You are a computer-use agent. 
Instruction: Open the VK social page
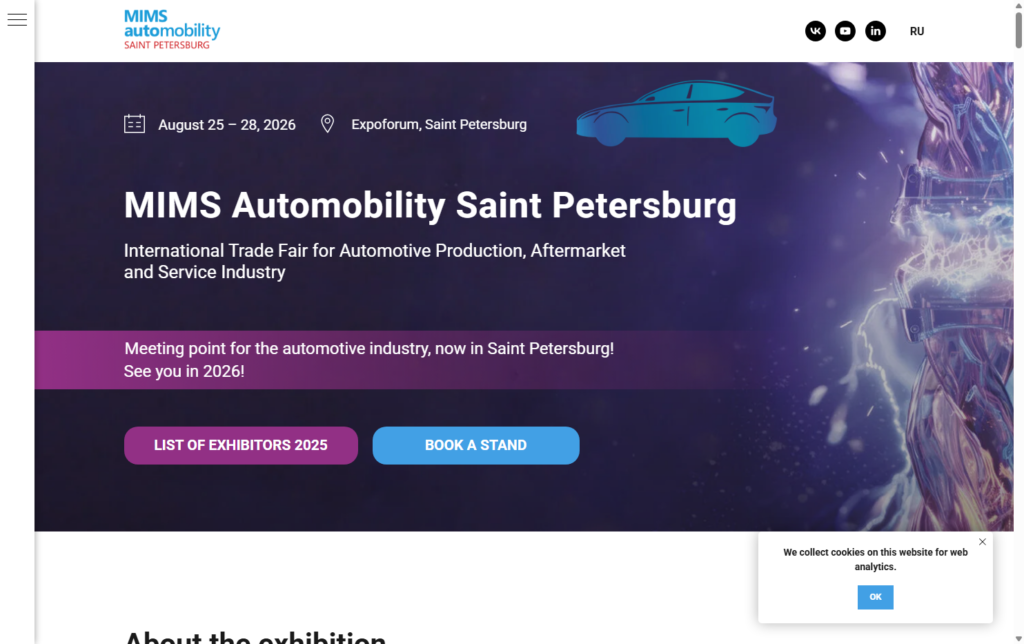click(815, 31)
